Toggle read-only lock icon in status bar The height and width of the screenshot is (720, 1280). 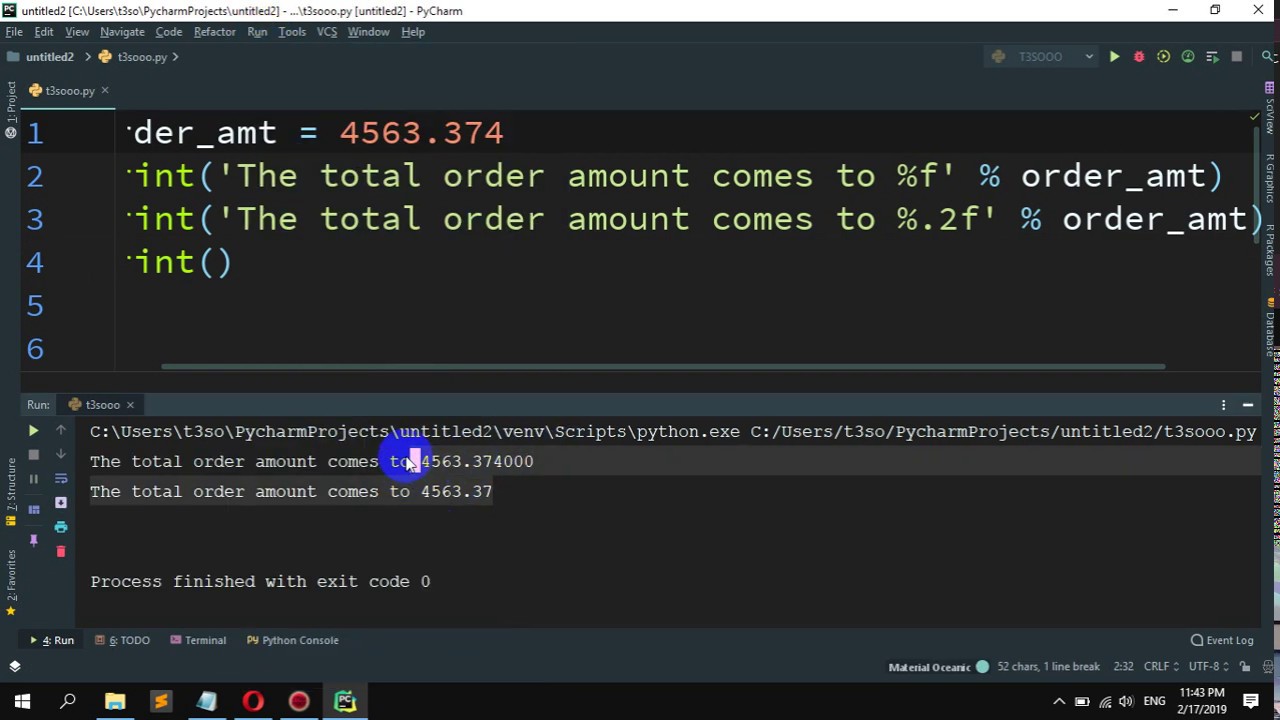[x=1245, y=667]
